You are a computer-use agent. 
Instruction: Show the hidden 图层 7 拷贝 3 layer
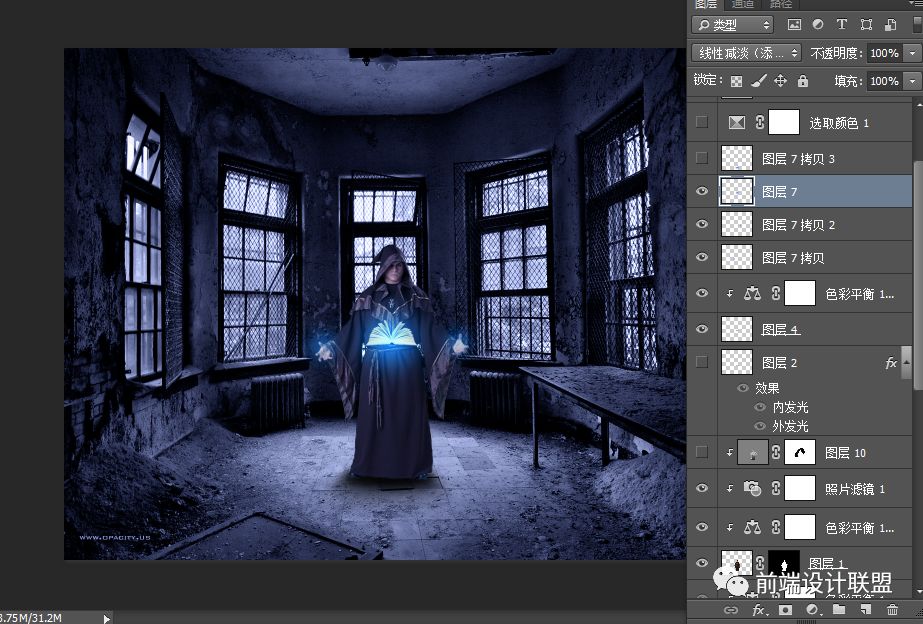(702, 158)
